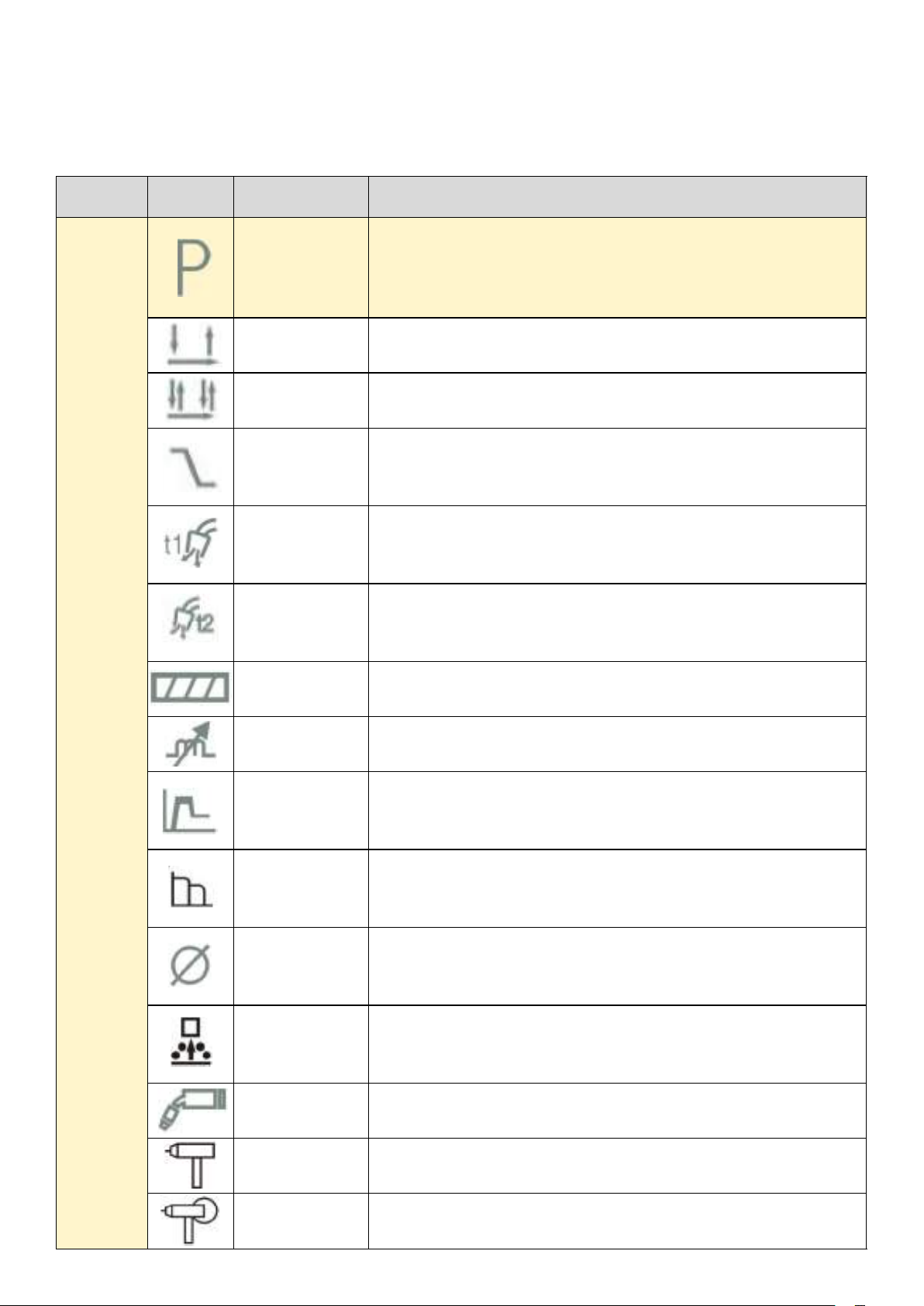
Task: Click the tall yellow first-column cell
Action: pyautogui.click(x=102, y=733)
